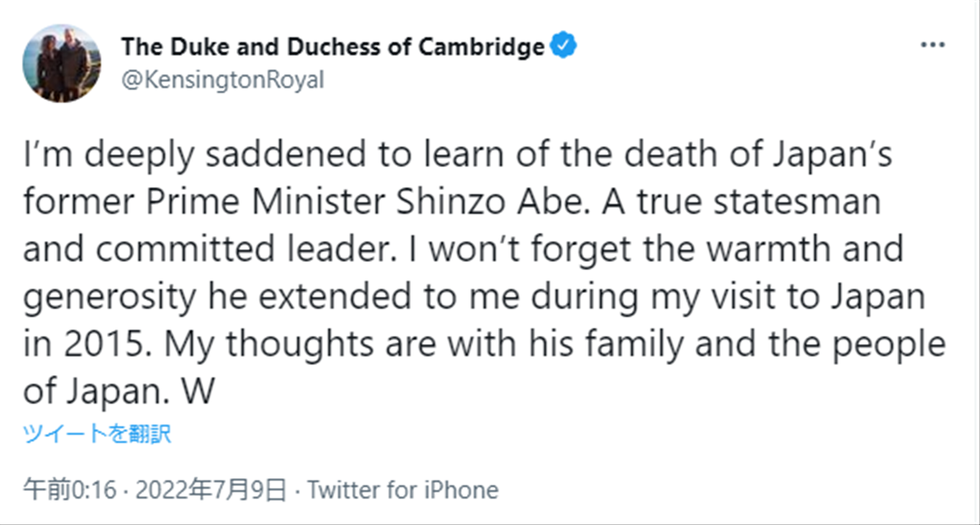Click the 2022年7月9日 date
Screen dimensions: 980x525
pos(211,490)
